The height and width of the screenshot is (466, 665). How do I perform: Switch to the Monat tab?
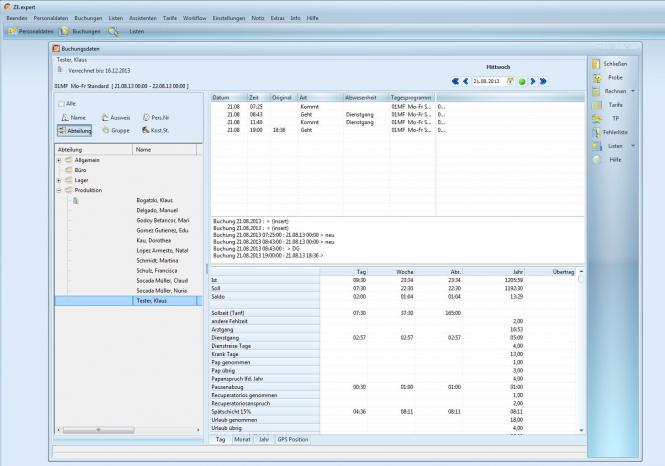pyautogui.click(x=243, y=439)
